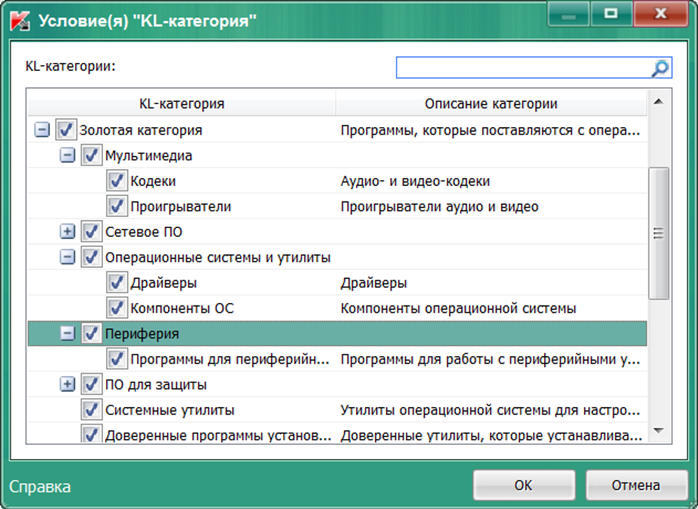Uncheck the Кодеки checkbox
This screenshot has height=509, width=698.
click(117, 181)
